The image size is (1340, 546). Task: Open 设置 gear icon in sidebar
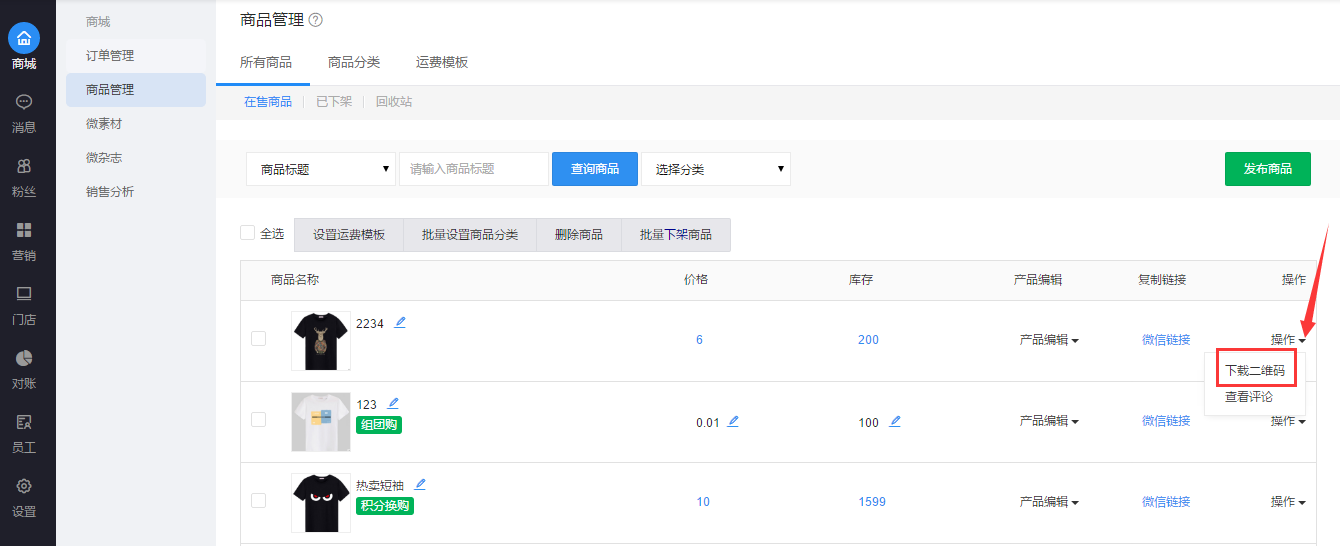click(x=24, y=486)
